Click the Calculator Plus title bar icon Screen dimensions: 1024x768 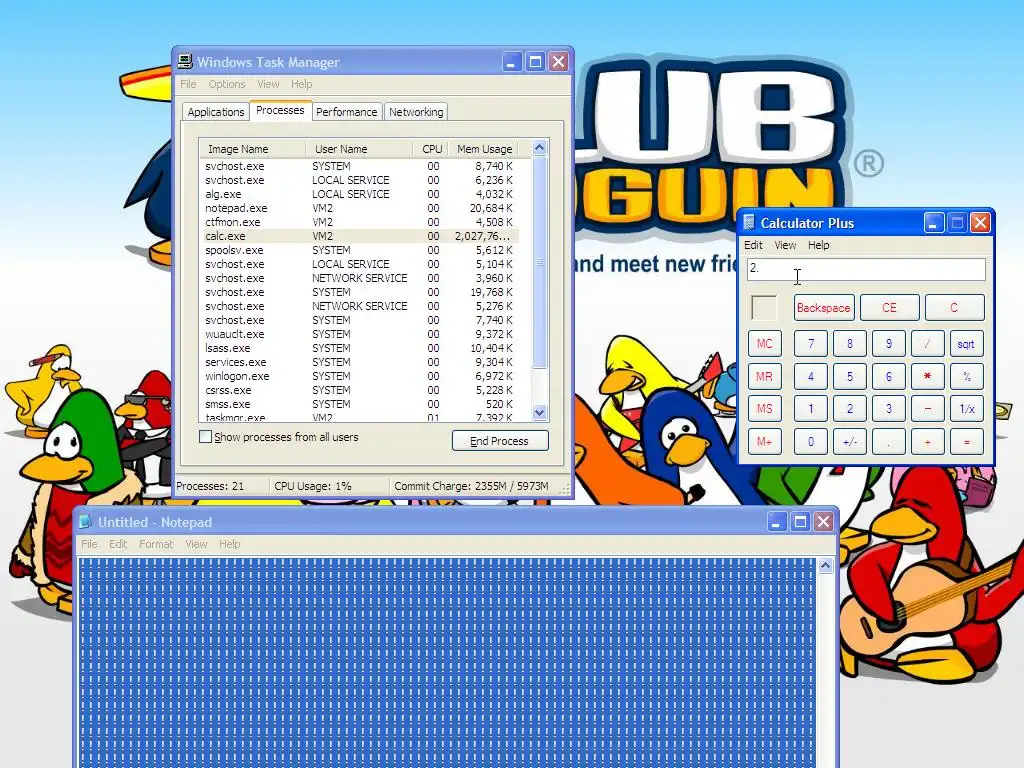[749, 223]
